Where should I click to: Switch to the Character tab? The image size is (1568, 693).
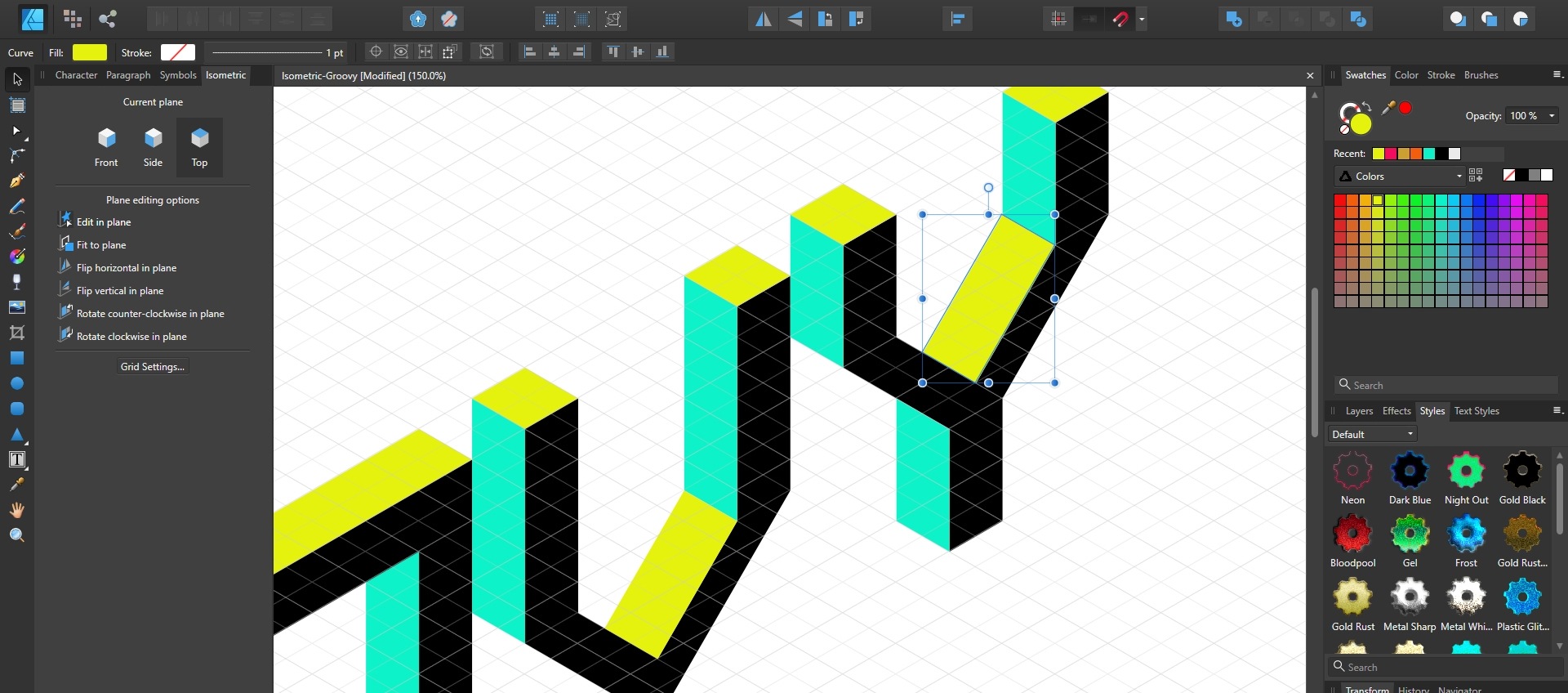point(76,75)
